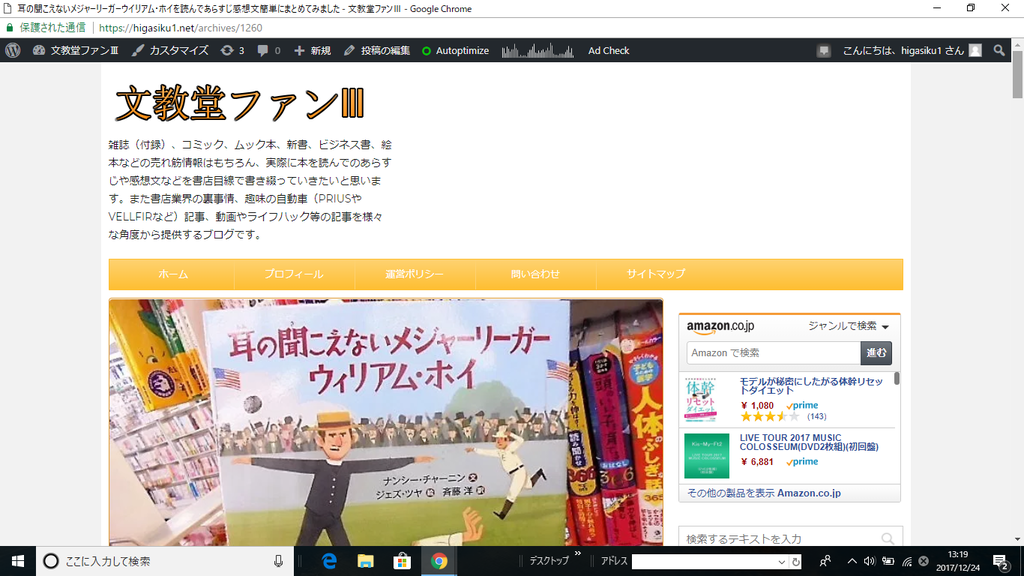The height and width of the screenshot is (576, 1024).
Task: Activate the Cortana microphone icon
Action: click(278, 561)
